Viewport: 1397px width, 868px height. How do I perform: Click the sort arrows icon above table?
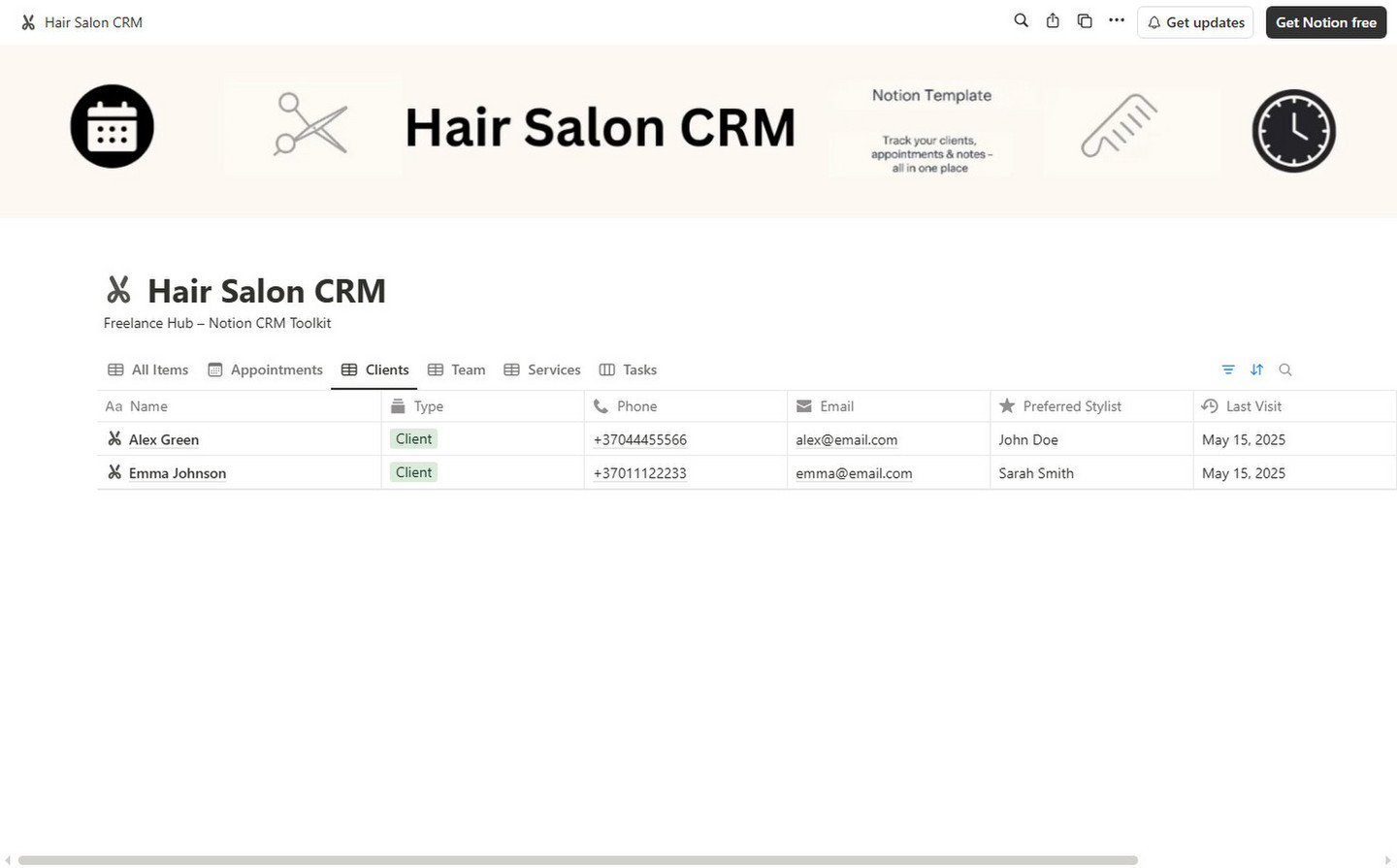tap(1256, 370)
